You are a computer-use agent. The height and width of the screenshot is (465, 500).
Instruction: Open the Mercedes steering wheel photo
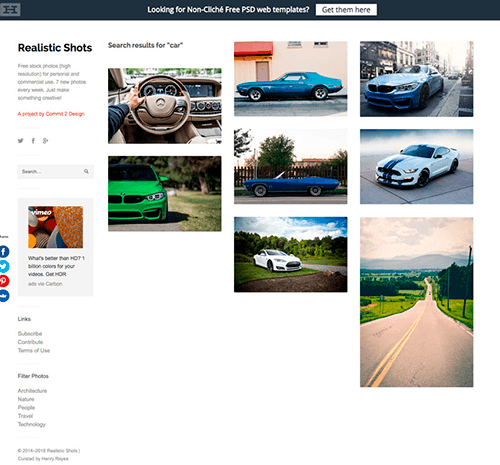(165, 106)
